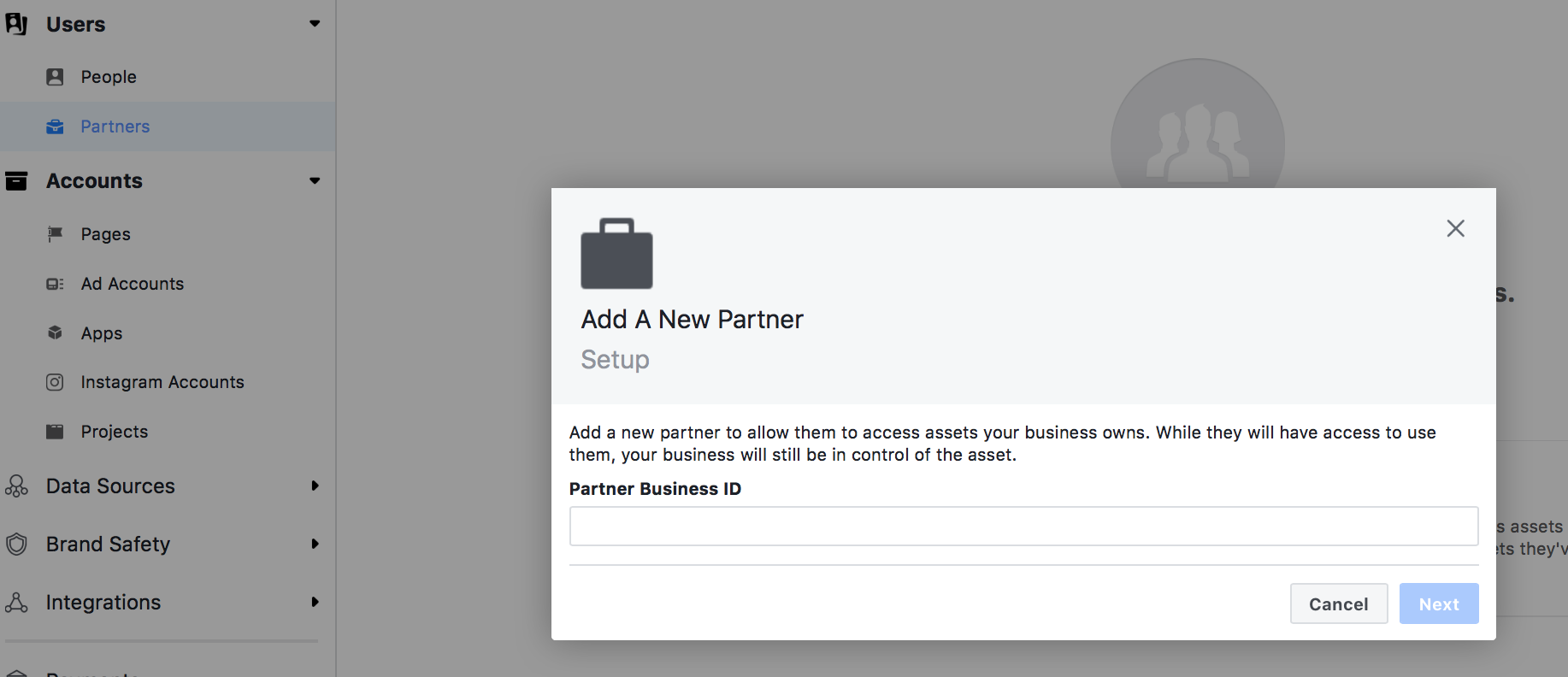Expand the Data Sources arrow
Viewport: 1568px width, 677px height.
point(315,486)
